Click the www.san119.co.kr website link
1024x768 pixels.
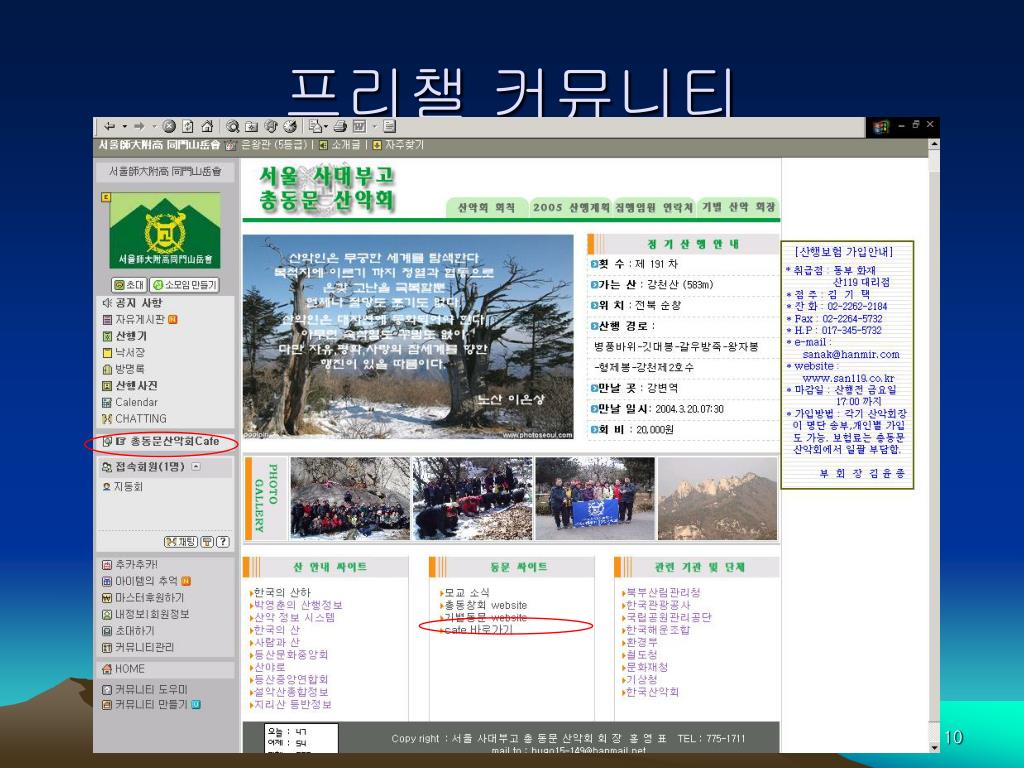click(x=848, y=378)
